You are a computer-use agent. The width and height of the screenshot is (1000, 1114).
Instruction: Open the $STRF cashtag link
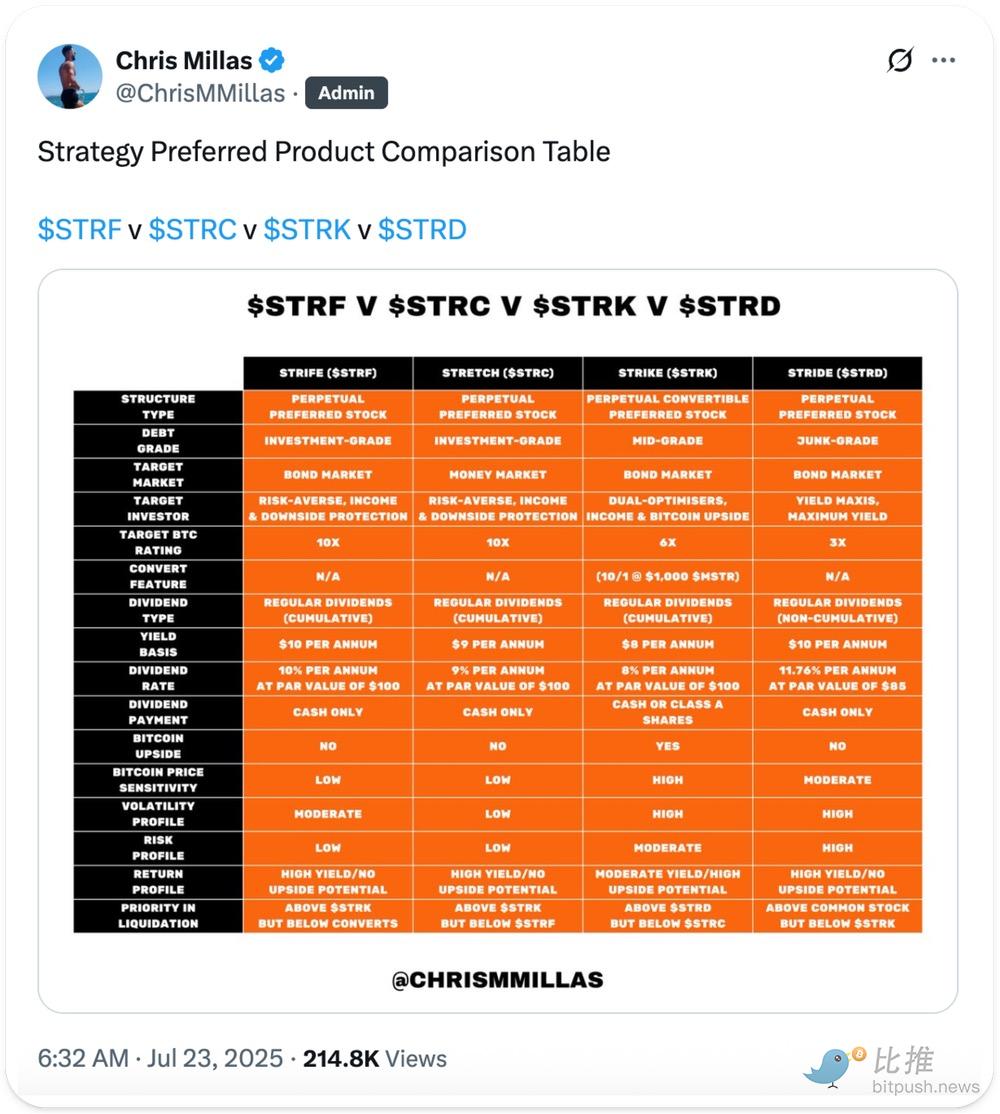point(79,229)
